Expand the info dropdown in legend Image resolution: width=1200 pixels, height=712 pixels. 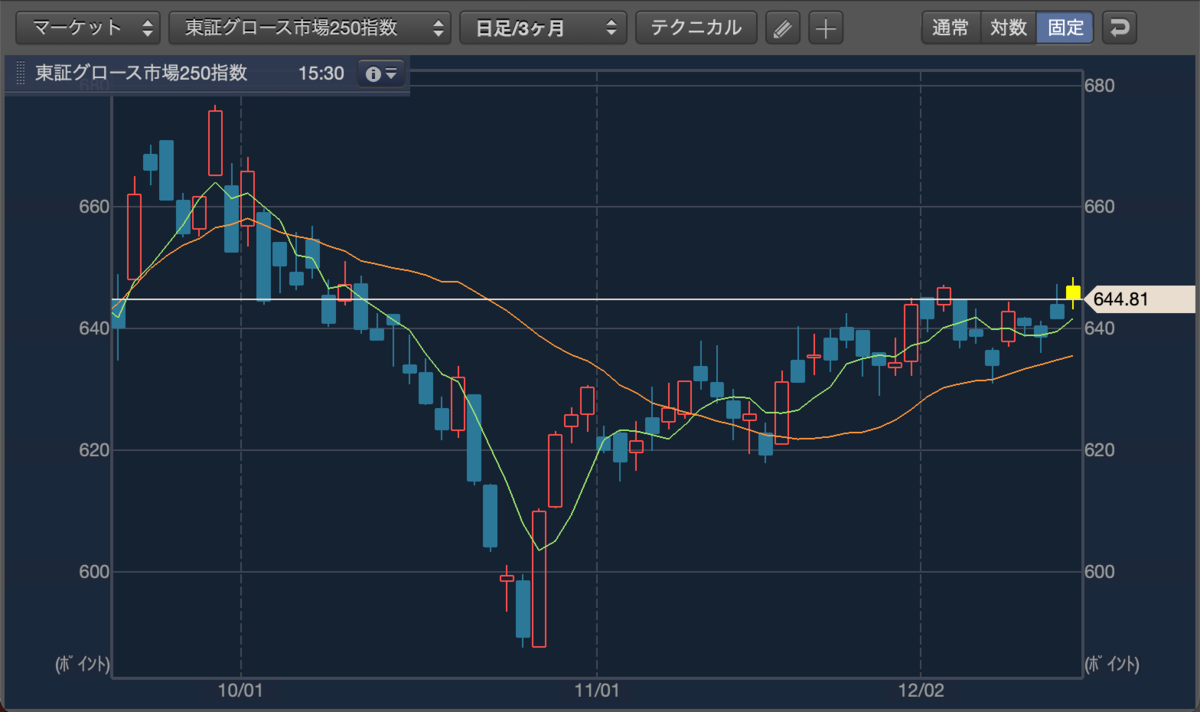[382, 74]
